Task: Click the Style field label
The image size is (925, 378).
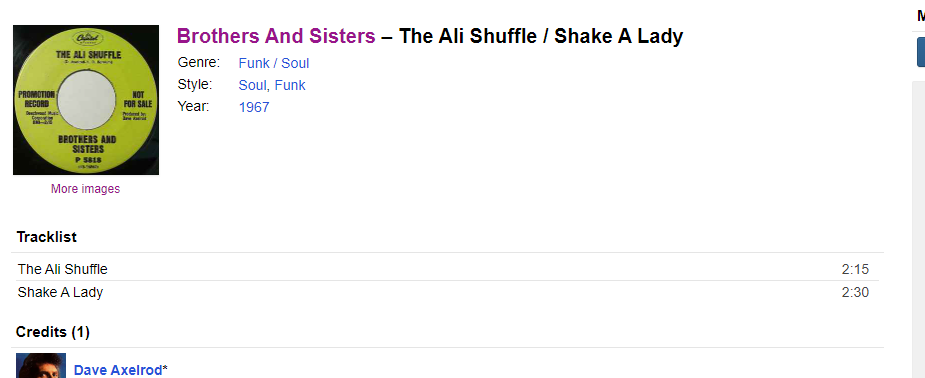Action: click(x=195, y=84)
